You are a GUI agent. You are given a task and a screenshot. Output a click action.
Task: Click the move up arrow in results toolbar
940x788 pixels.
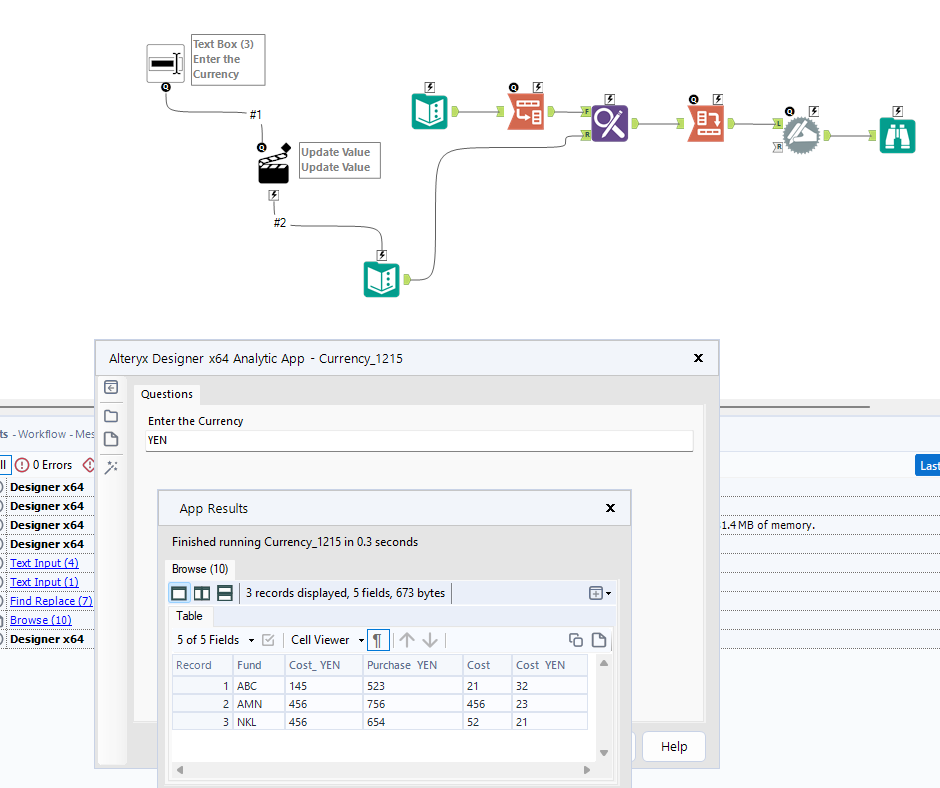click(x=407, y=640)
